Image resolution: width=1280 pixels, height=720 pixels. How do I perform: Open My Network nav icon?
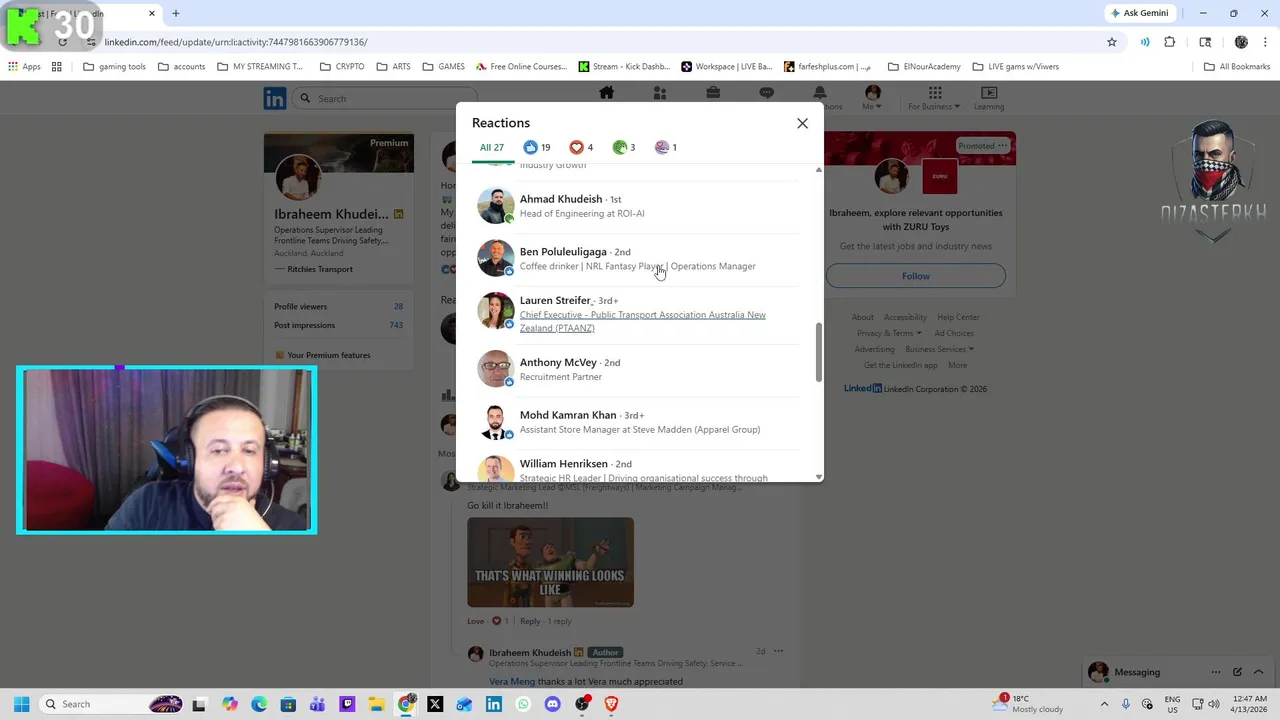click(x=659, y=93)
